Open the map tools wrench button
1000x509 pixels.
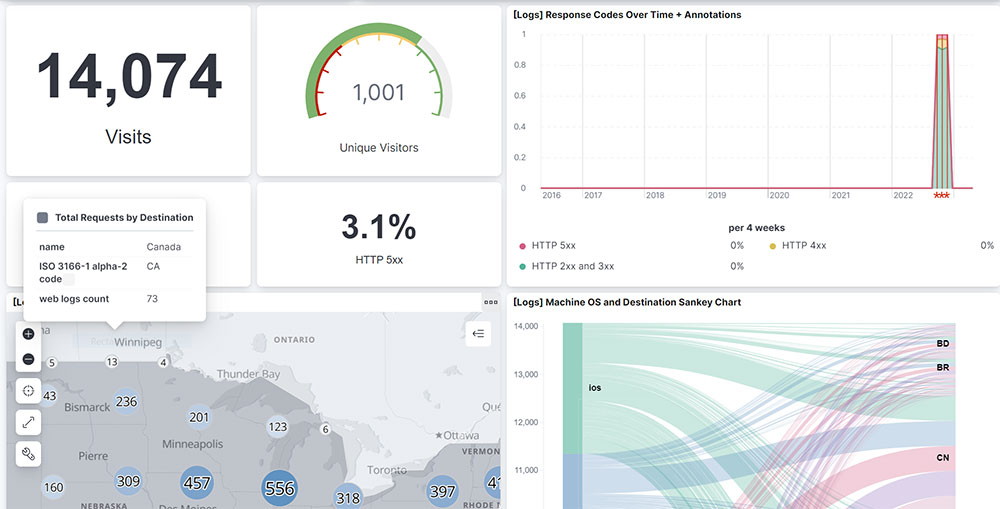[x=28, y=454]
